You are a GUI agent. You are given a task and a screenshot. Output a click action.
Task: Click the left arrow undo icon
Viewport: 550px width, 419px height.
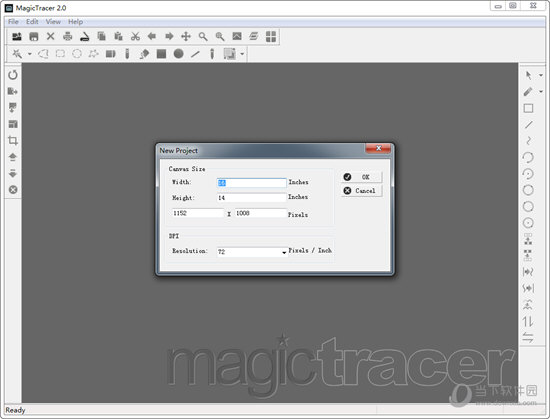(x=152, y=36)
